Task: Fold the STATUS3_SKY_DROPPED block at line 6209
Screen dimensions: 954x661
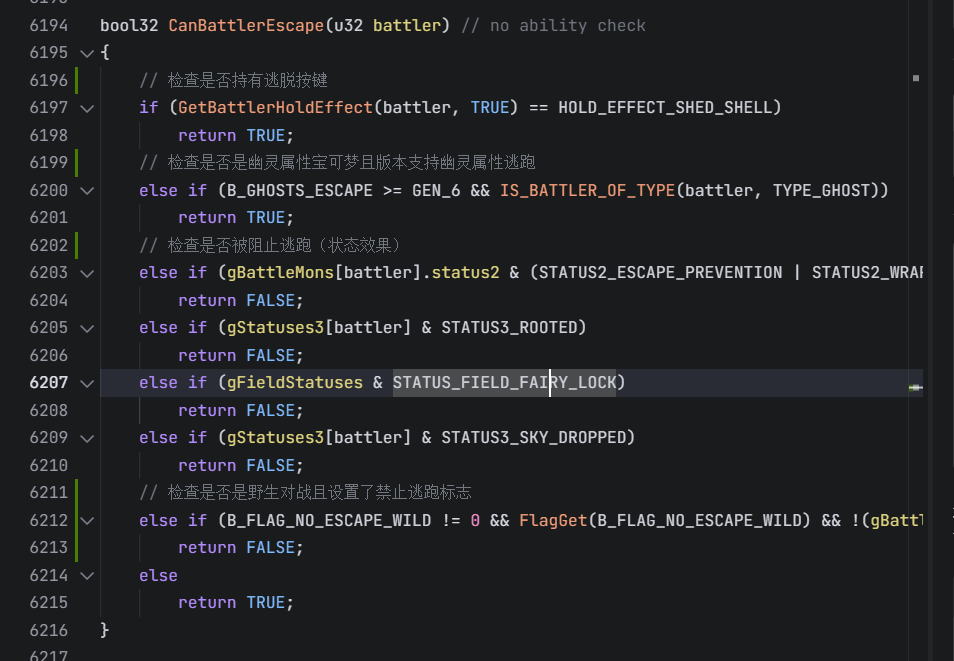Action: pyautogui.click(x=86, y=438)
